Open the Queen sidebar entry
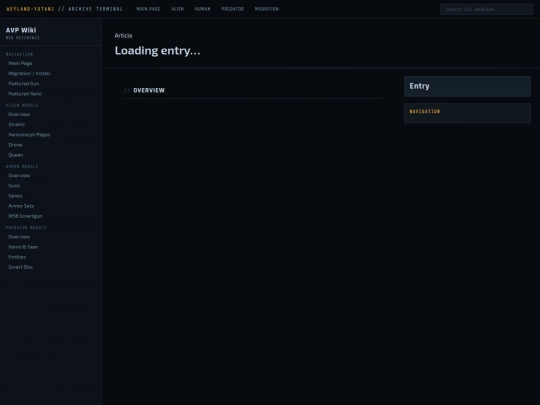Image resolution: width=540 pixels, height=405 pixels. click(x=16, y=155)
